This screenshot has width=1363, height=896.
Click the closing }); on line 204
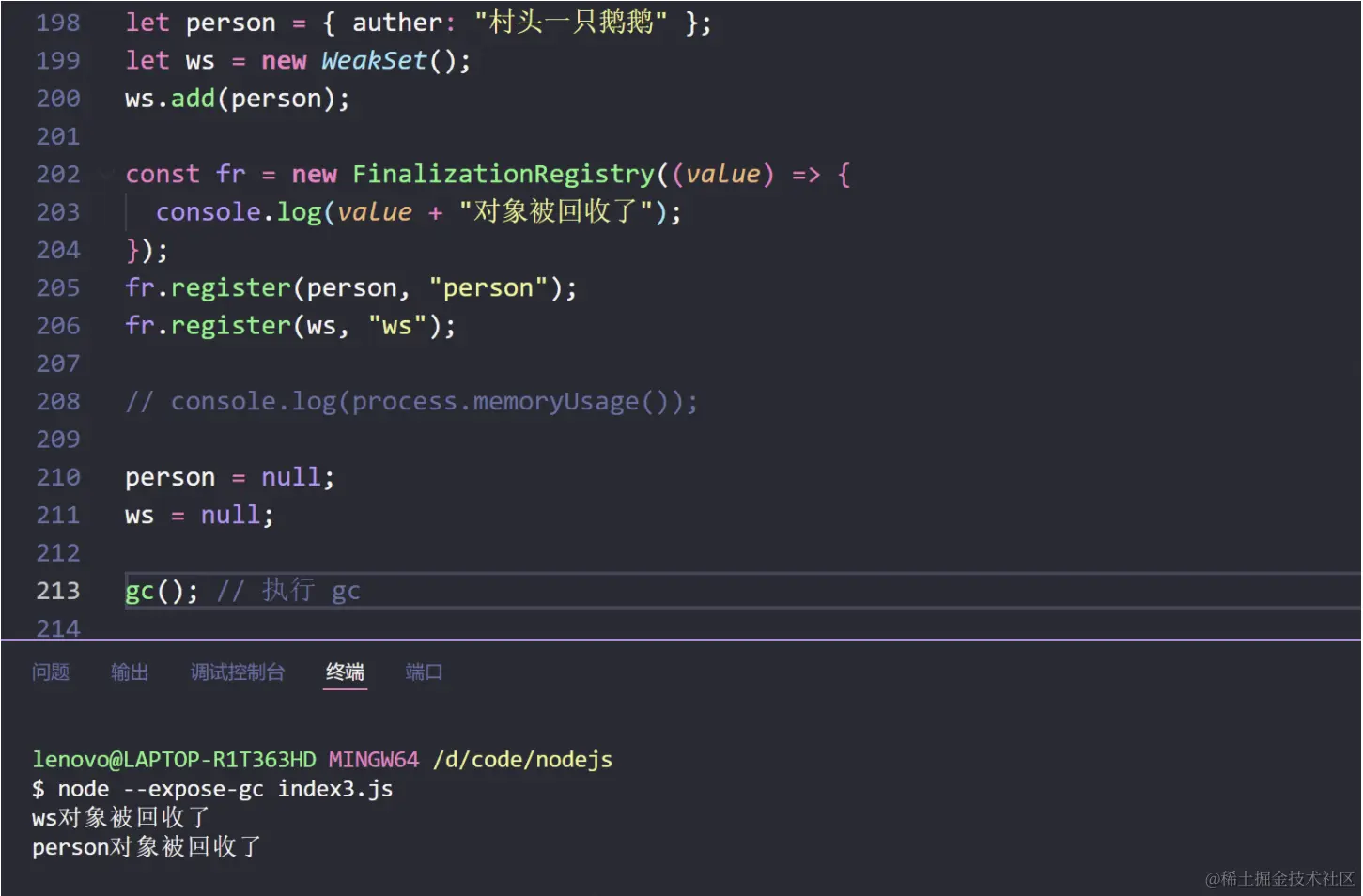(x=147, y=251)
